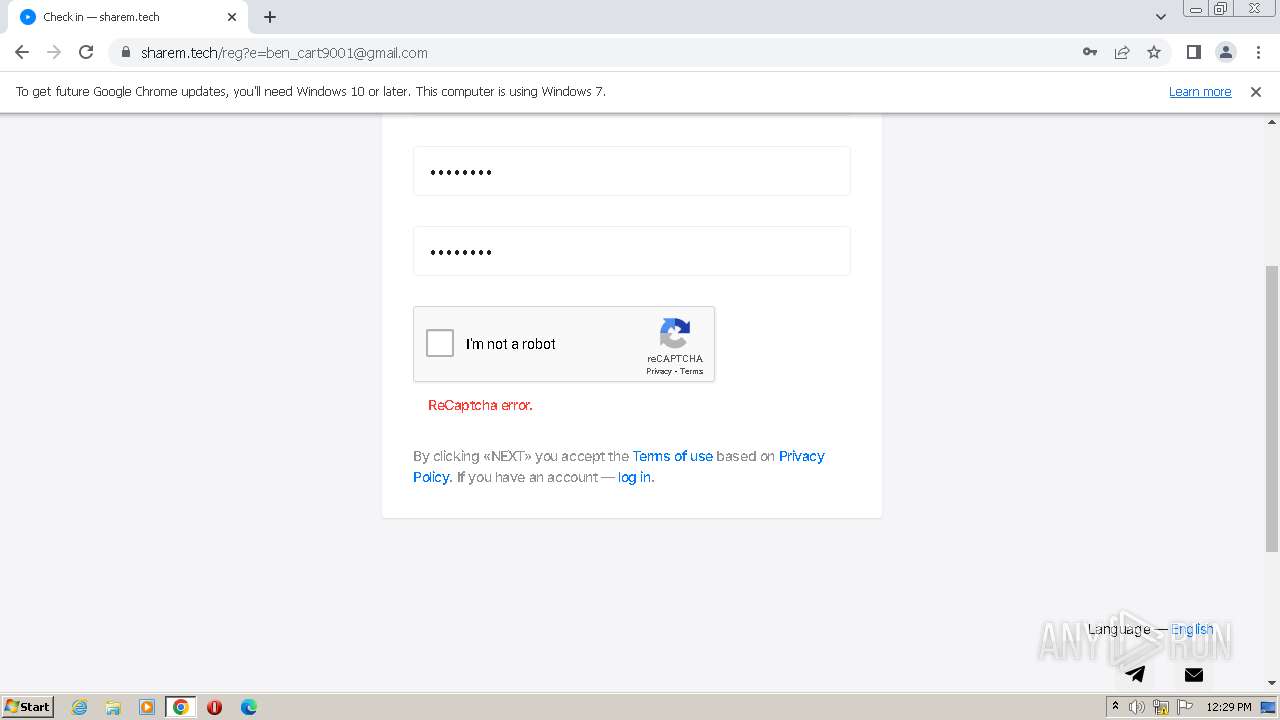Click the "I'm not a robot" label
Screen dimensions: 1280x720
click(x=510, y=344)
